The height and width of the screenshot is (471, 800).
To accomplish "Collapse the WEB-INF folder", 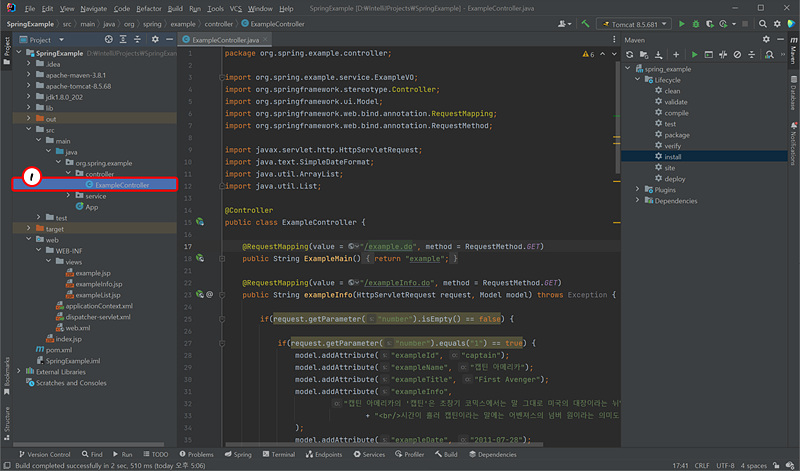I will coord(38,251).
